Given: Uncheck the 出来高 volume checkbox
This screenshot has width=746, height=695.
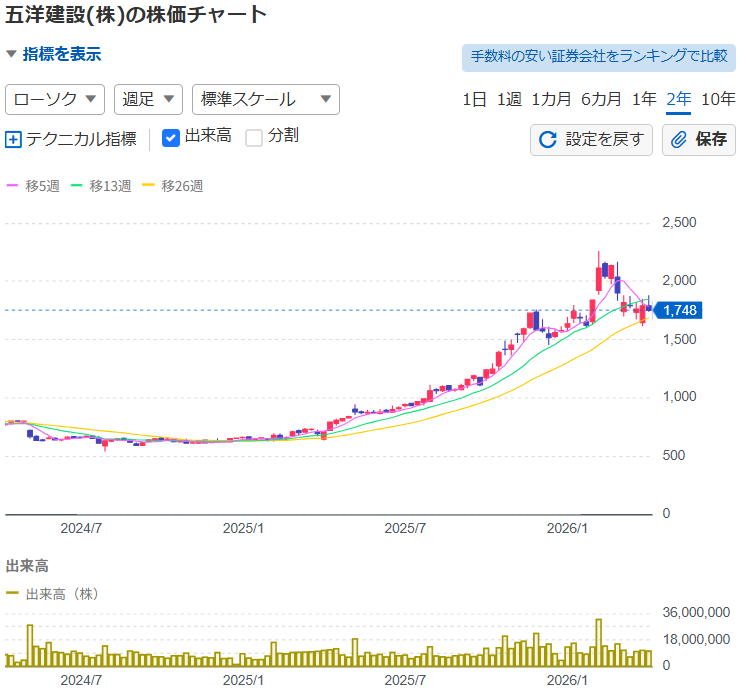Looking at the screenshot, I should point(170,137).
